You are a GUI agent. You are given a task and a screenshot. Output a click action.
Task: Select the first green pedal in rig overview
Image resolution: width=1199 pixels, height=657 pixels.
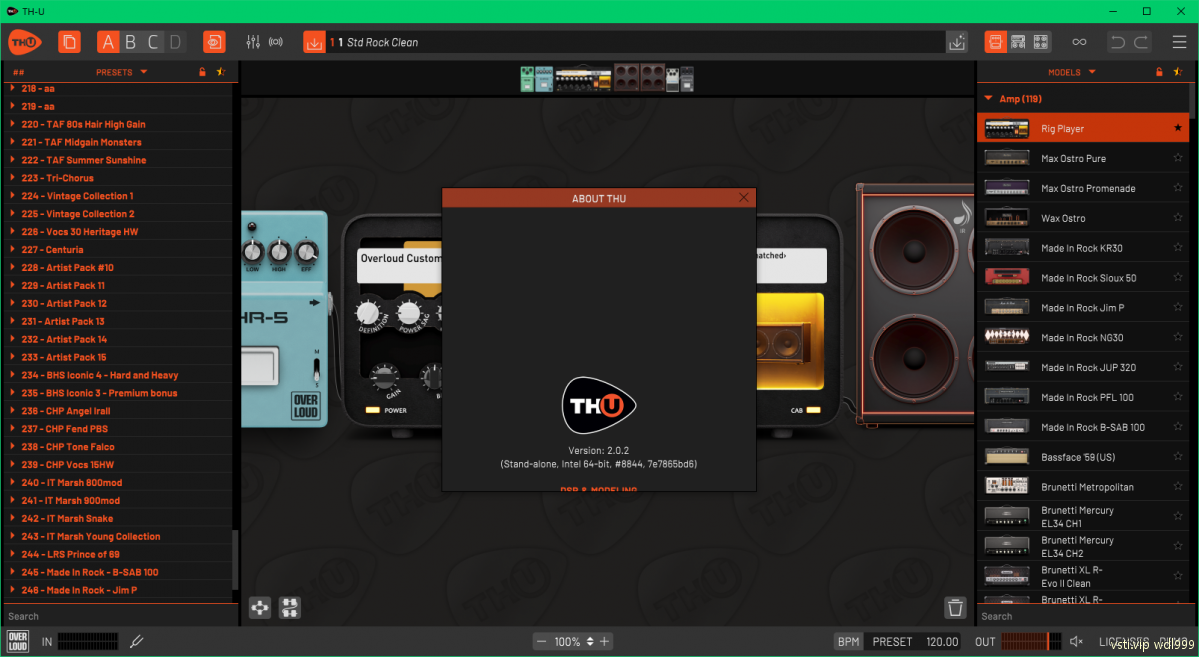click(x=528, y=79)
